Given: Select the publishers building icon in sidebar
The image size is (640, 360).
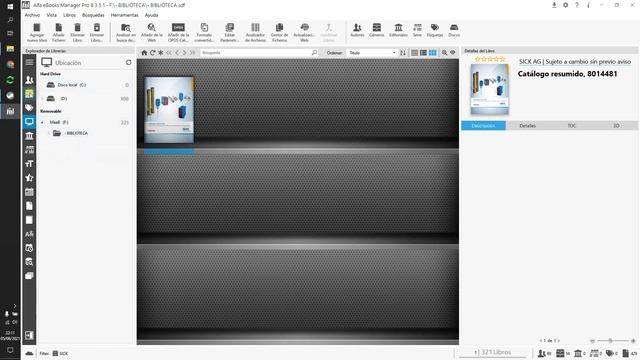Looking at the screenshot, I should (x=29, y=136).
